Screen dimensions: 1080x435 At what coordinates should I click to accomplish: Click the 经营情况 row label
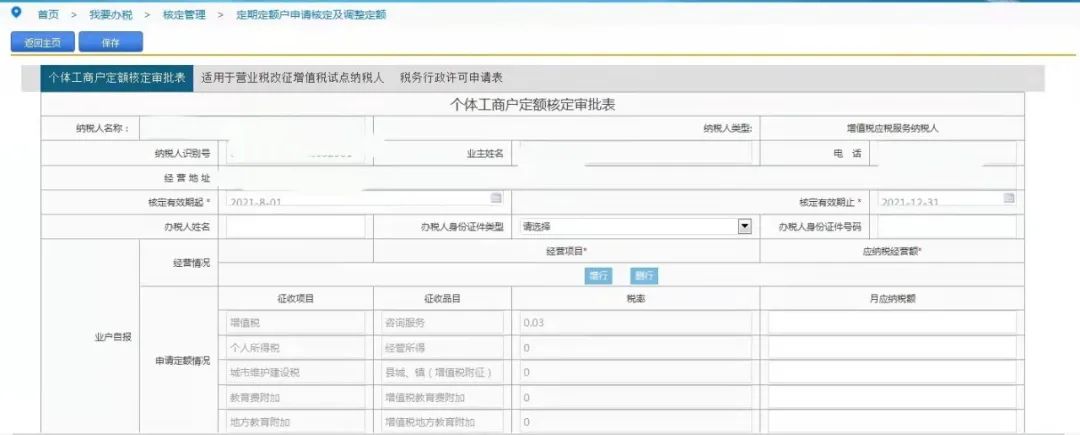pyautogui.click(x=191, y=263)
